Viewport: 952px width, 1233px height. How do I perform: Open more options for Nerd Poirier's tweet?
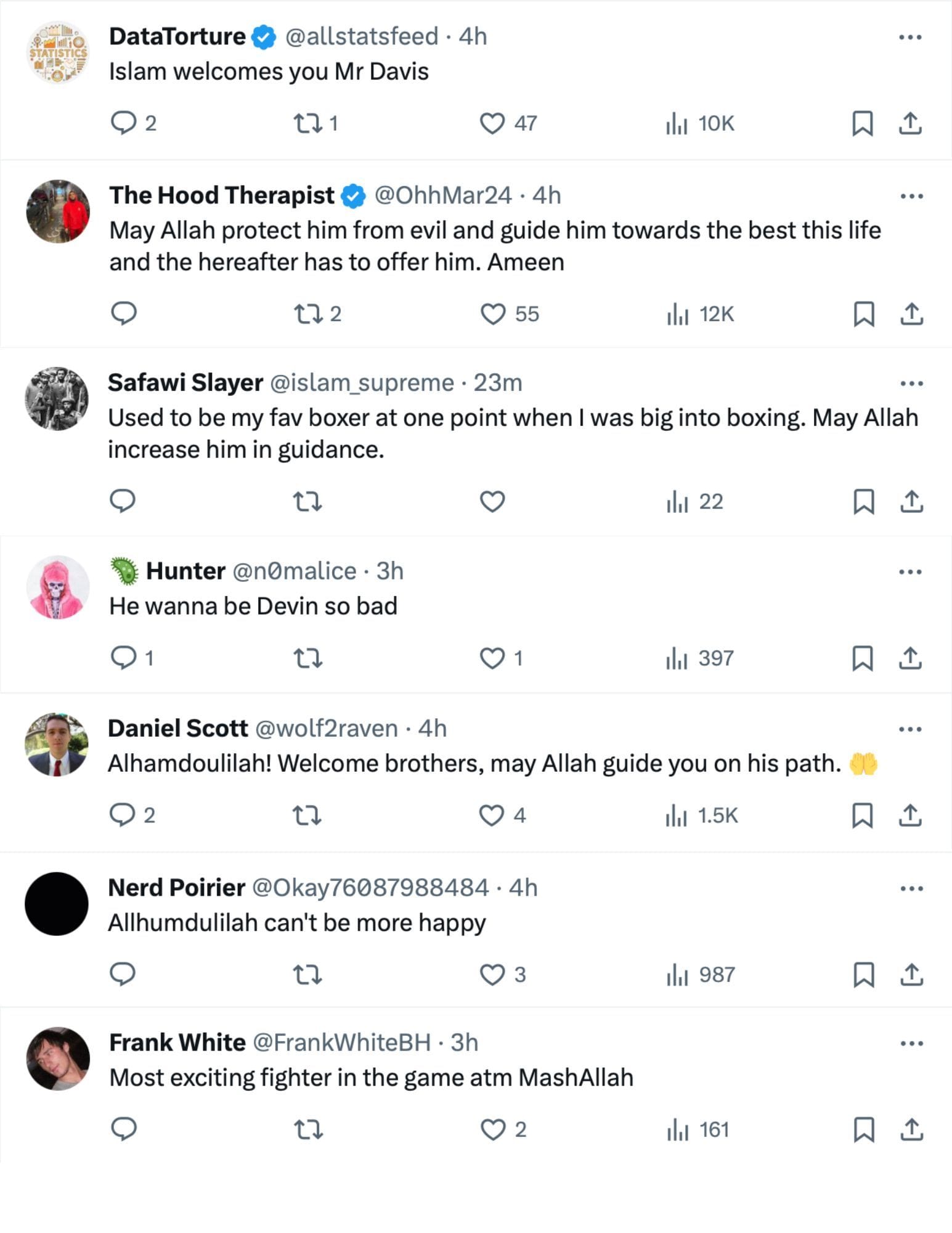point(911,888)
